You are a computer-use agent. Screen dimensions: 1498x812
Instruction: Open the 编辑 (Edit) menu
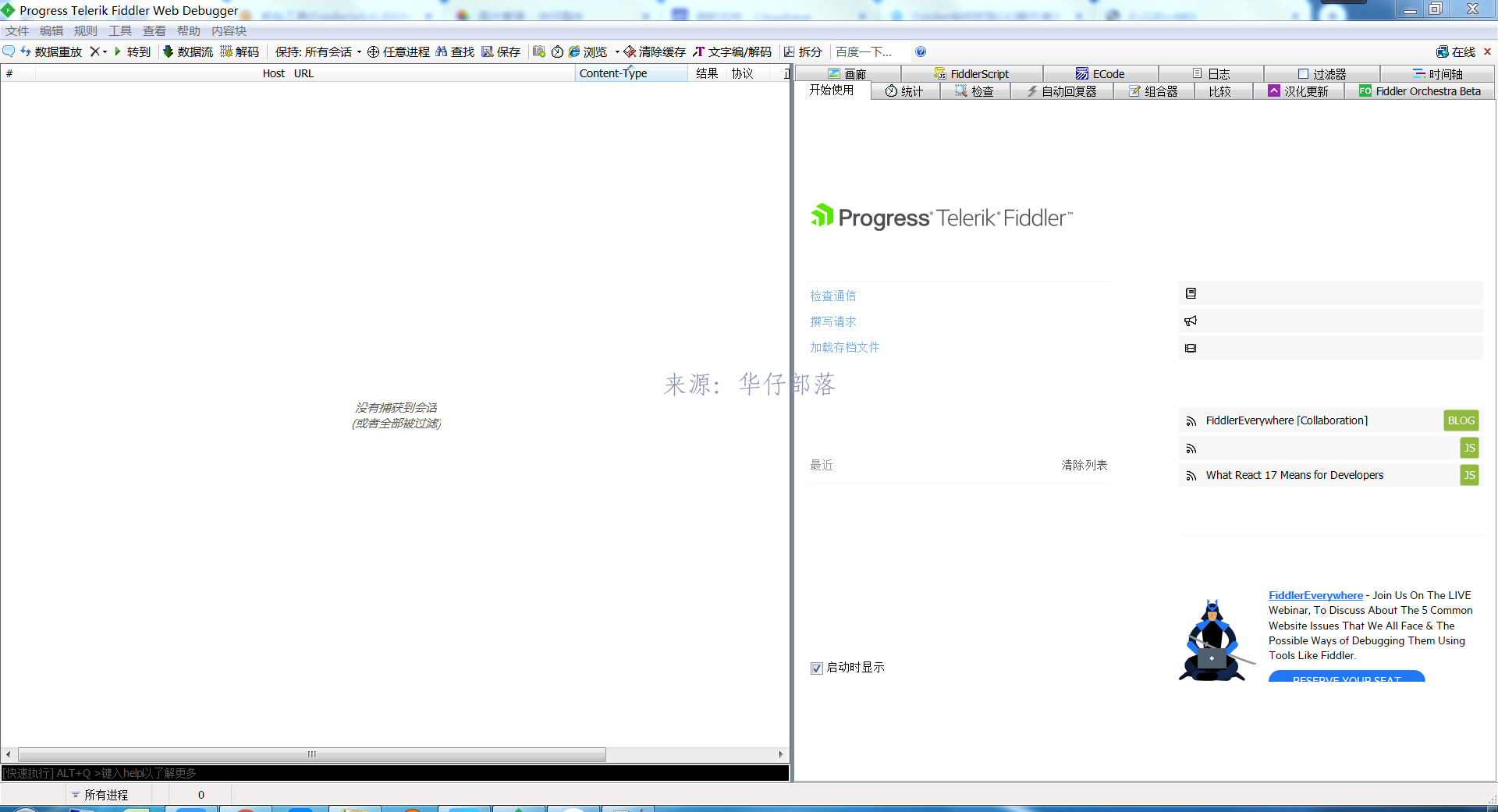51,30
